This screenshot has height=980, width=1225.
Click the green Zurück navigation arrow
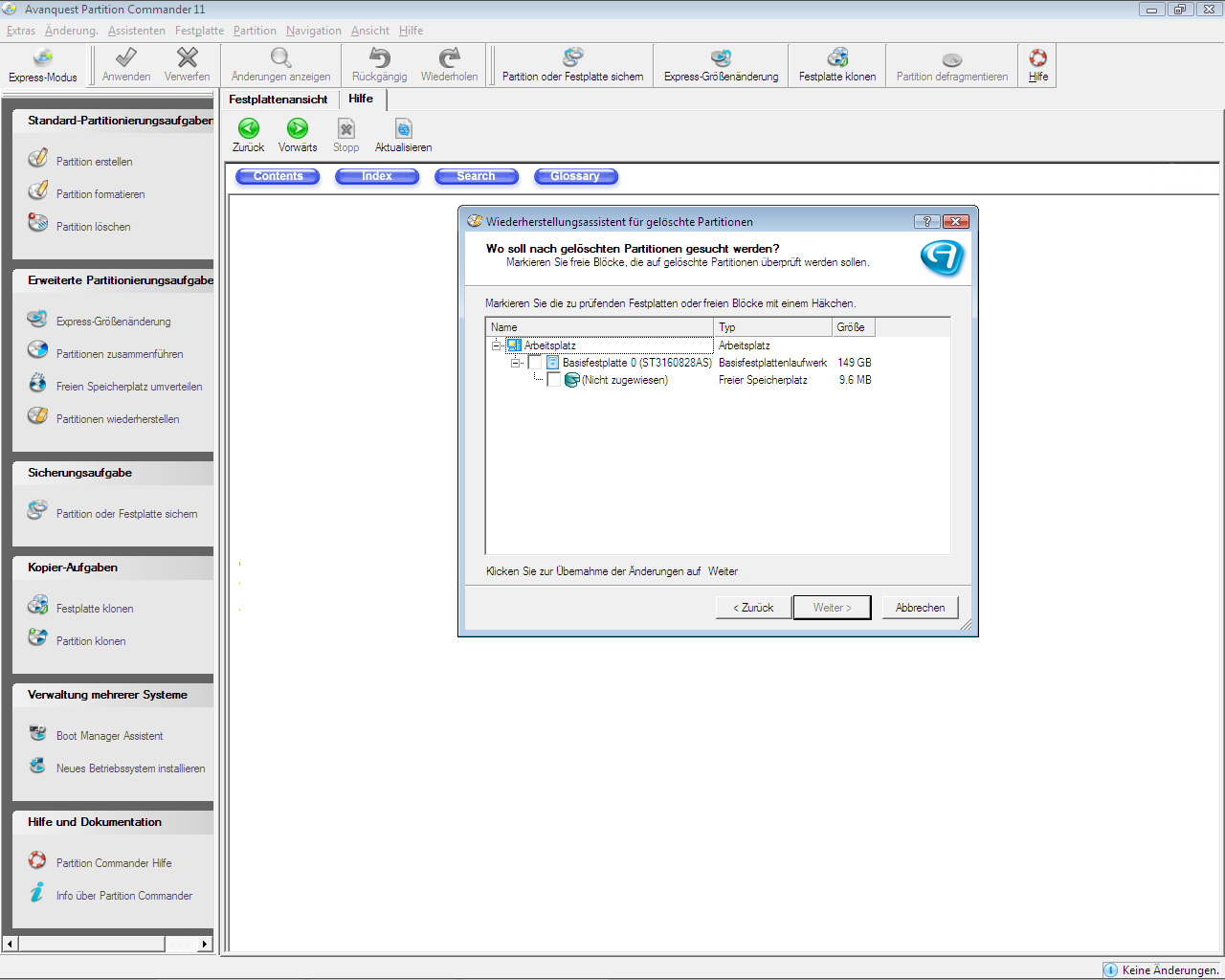[x=249, y=128]
